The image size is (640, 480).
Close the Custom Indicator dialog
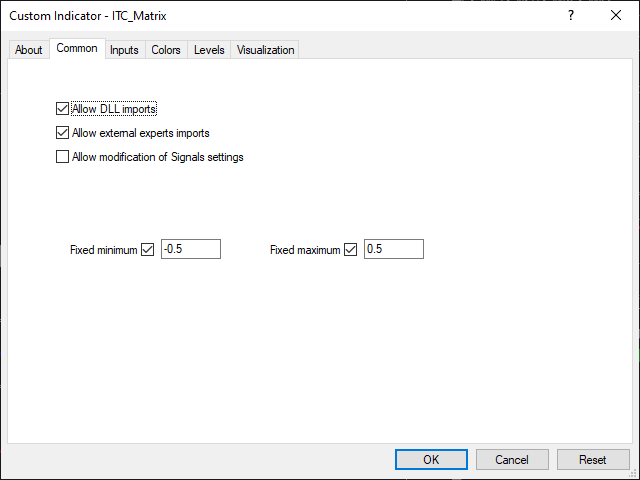(x=616, y=16)
